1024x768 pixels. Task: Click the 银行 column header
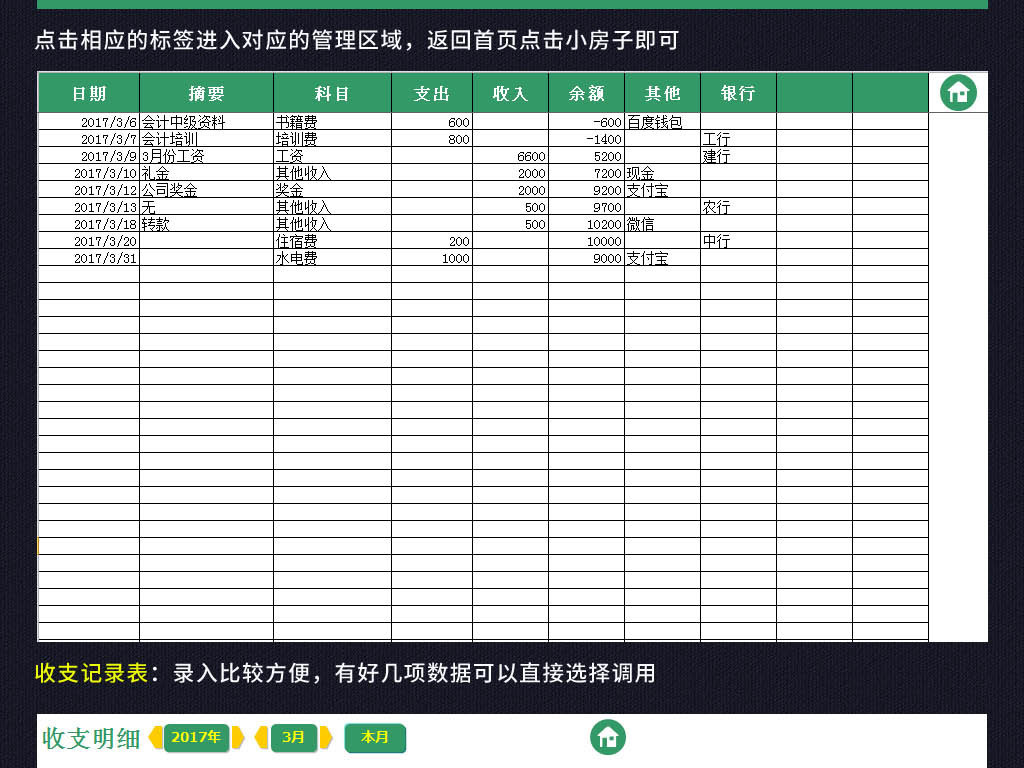click(738, 93)
